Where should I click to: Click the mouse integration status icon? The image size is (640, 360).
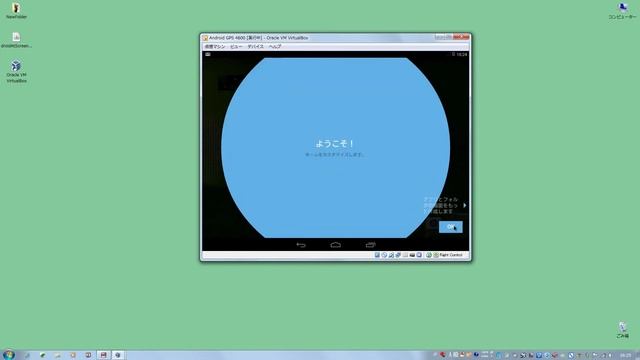(x=429, y=255)
